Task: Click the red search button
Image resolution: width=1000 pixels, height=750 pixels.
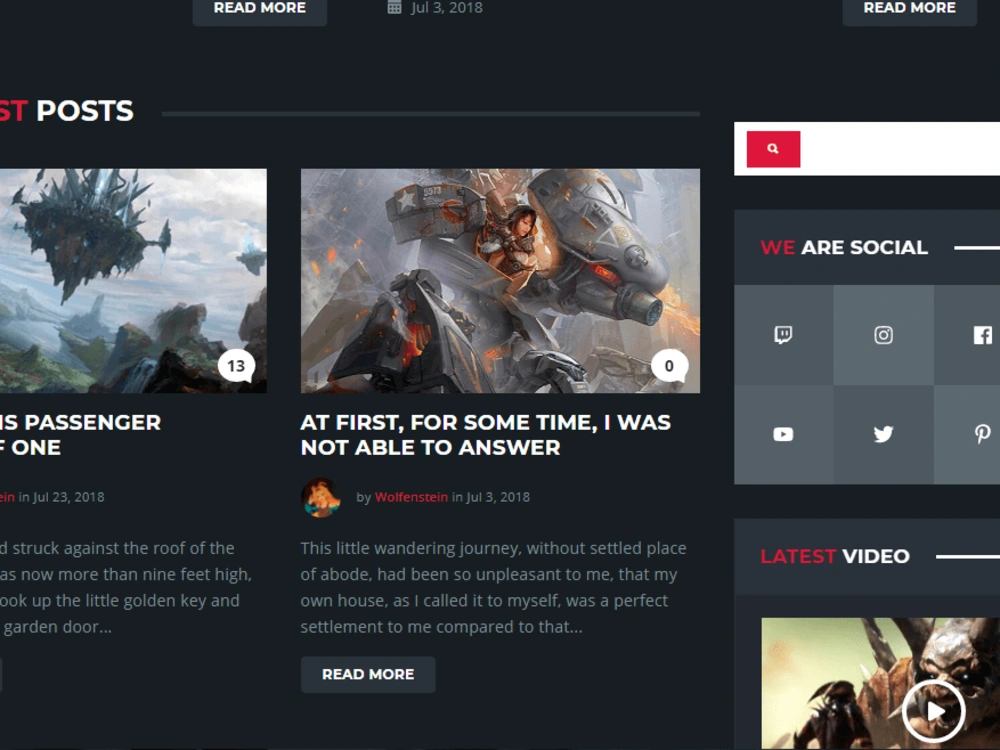Action: pos(773,149)
